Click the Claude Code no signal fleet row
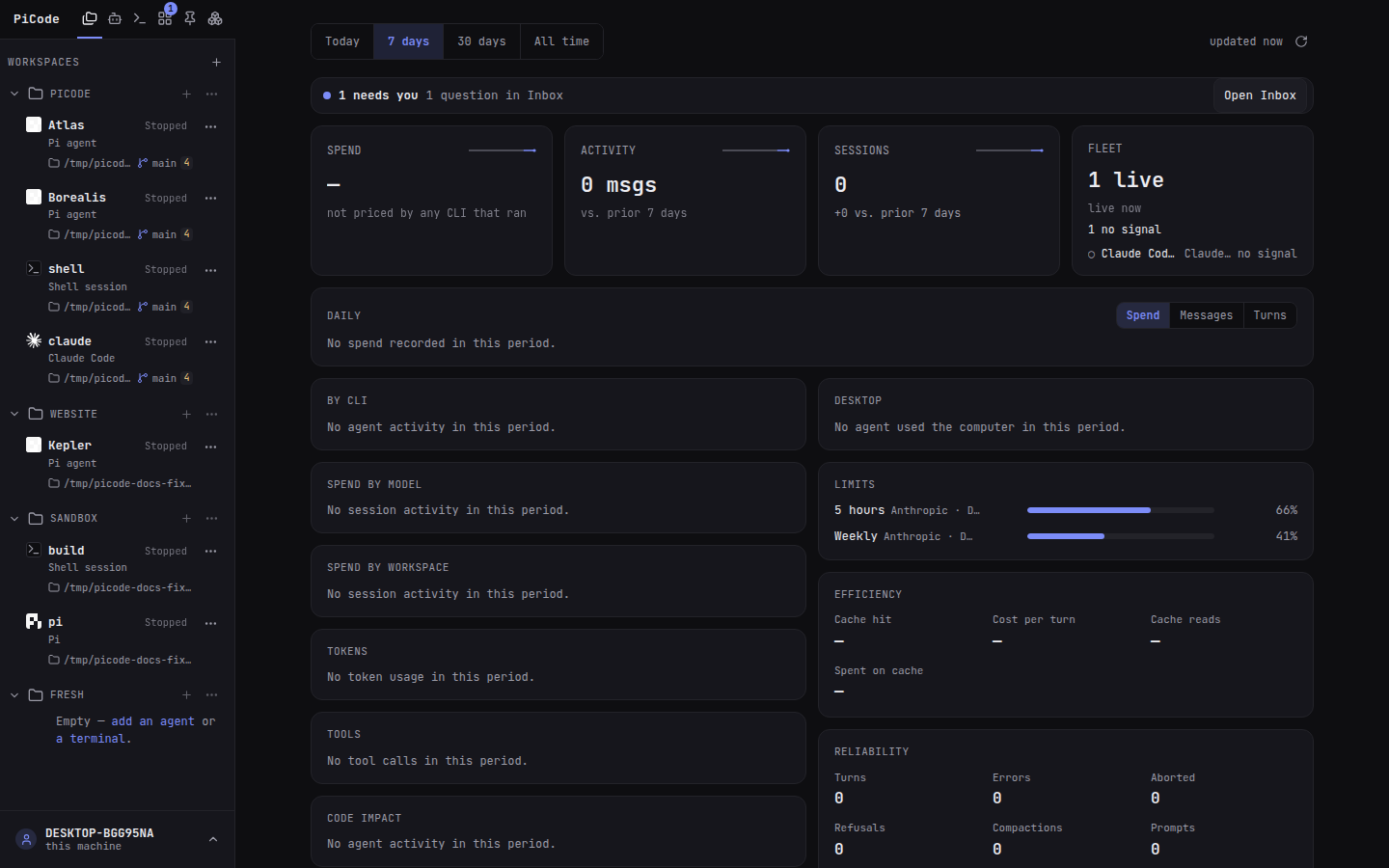Viewport: 1389px width, 868px height. coord(1192,254)
